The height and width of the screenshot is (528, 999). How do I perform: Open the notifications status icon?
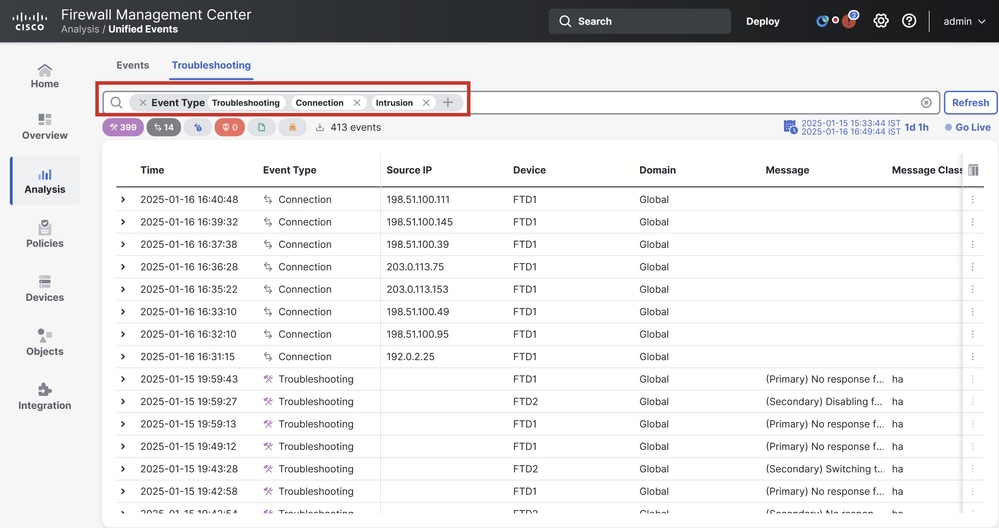coord(850,20)
